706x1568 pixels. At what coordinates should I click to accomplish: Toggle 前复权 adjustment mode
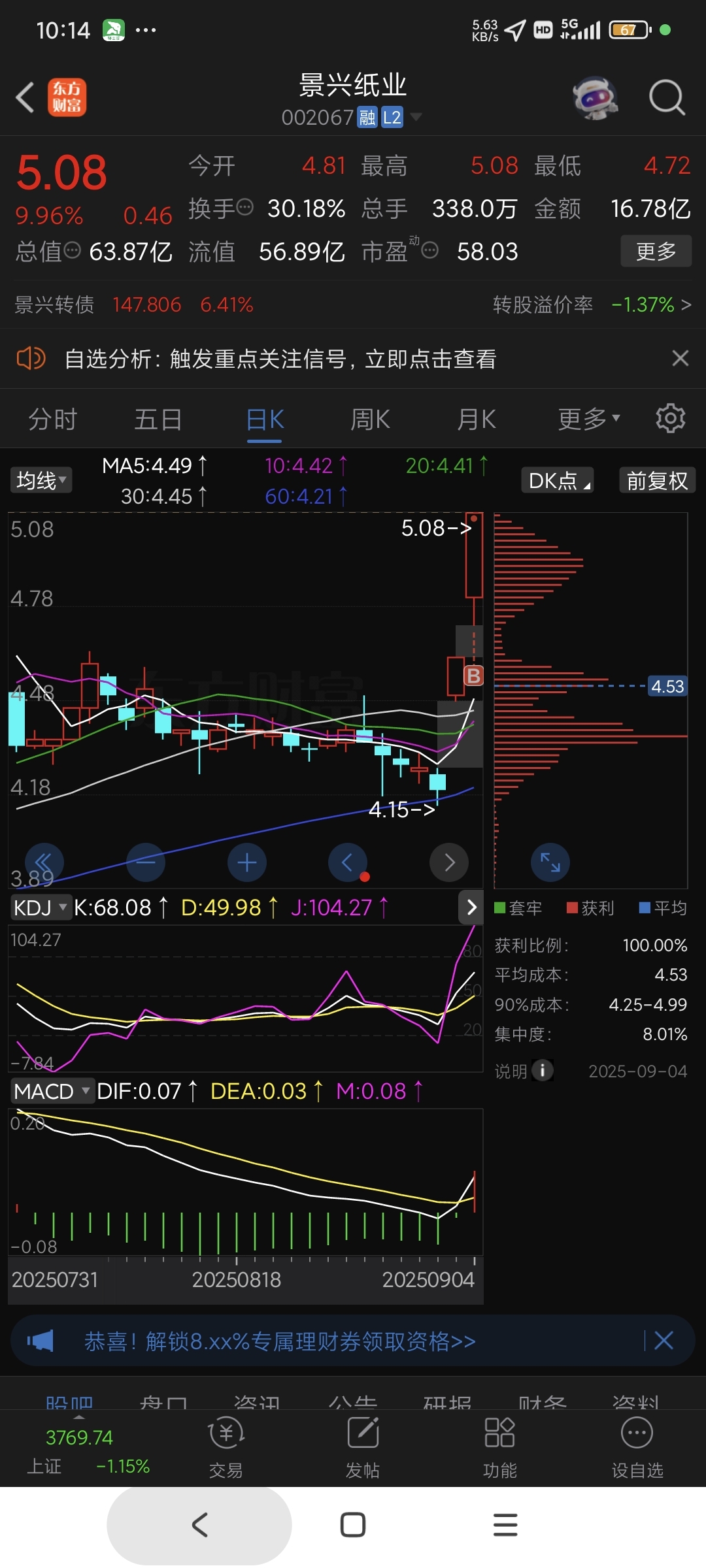pyautogui.click(x=657, y=480)
